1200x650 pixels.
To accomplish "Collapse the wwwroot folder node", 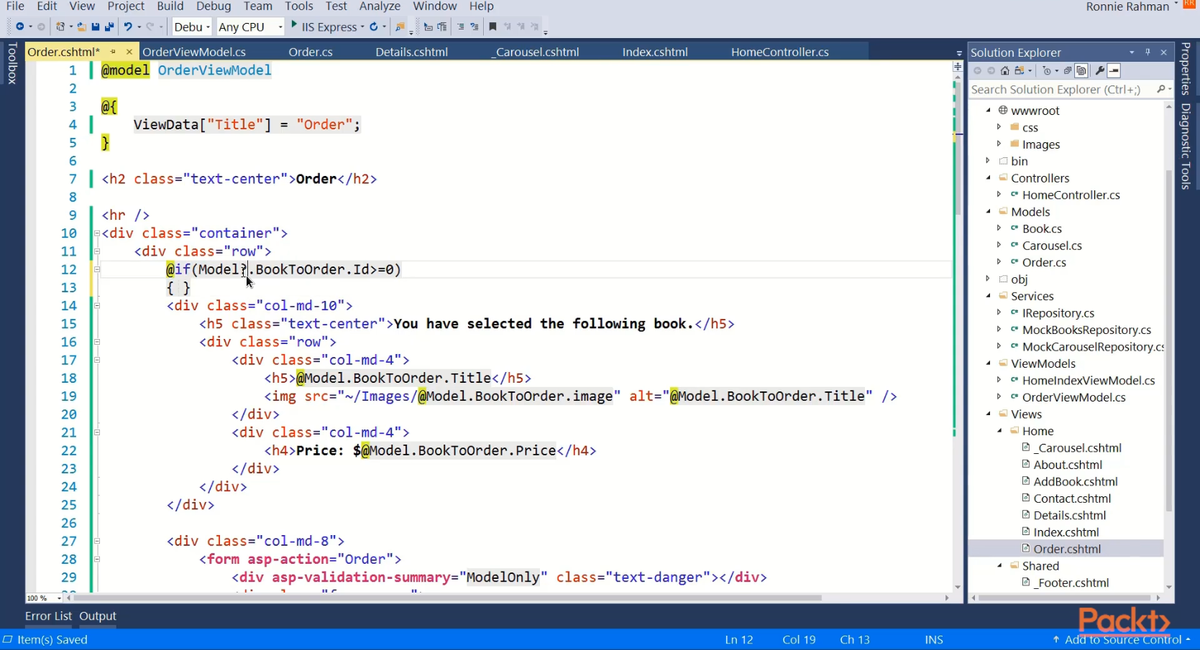I will [x=989, y=110].
